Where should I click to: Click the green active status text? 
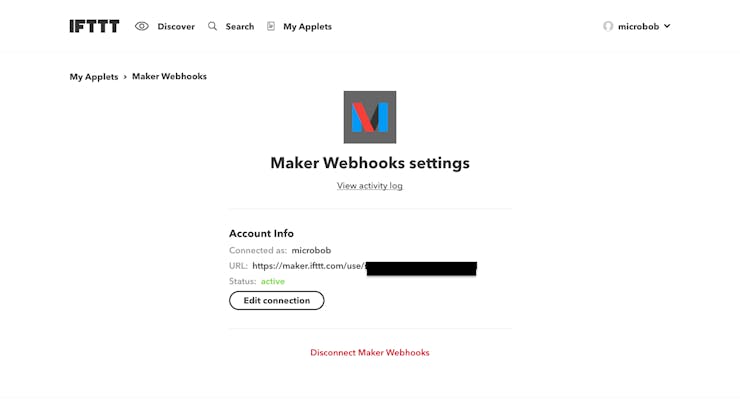coord(273,281)
